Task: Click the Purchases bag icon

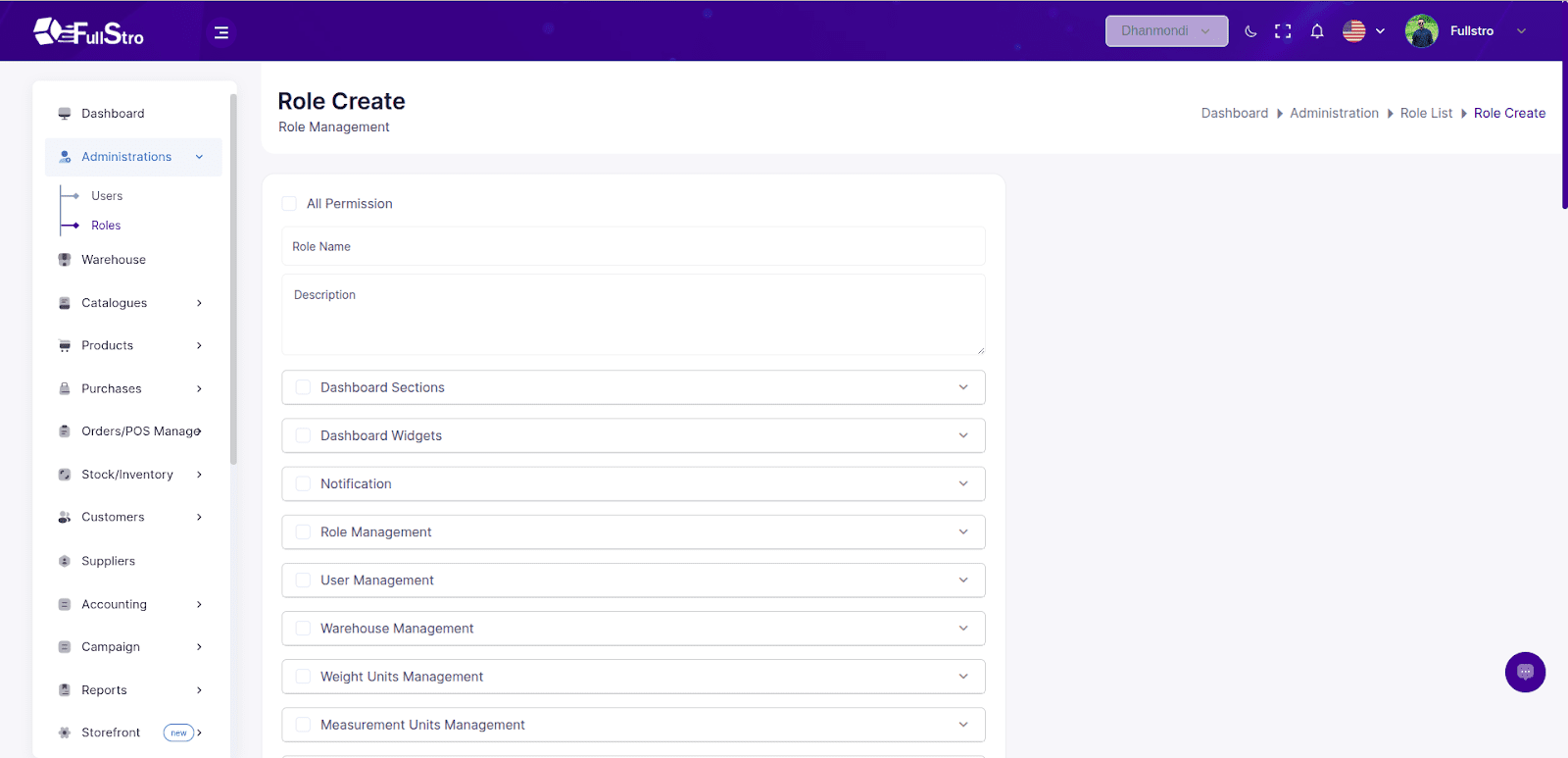Action: pos(65,388)
